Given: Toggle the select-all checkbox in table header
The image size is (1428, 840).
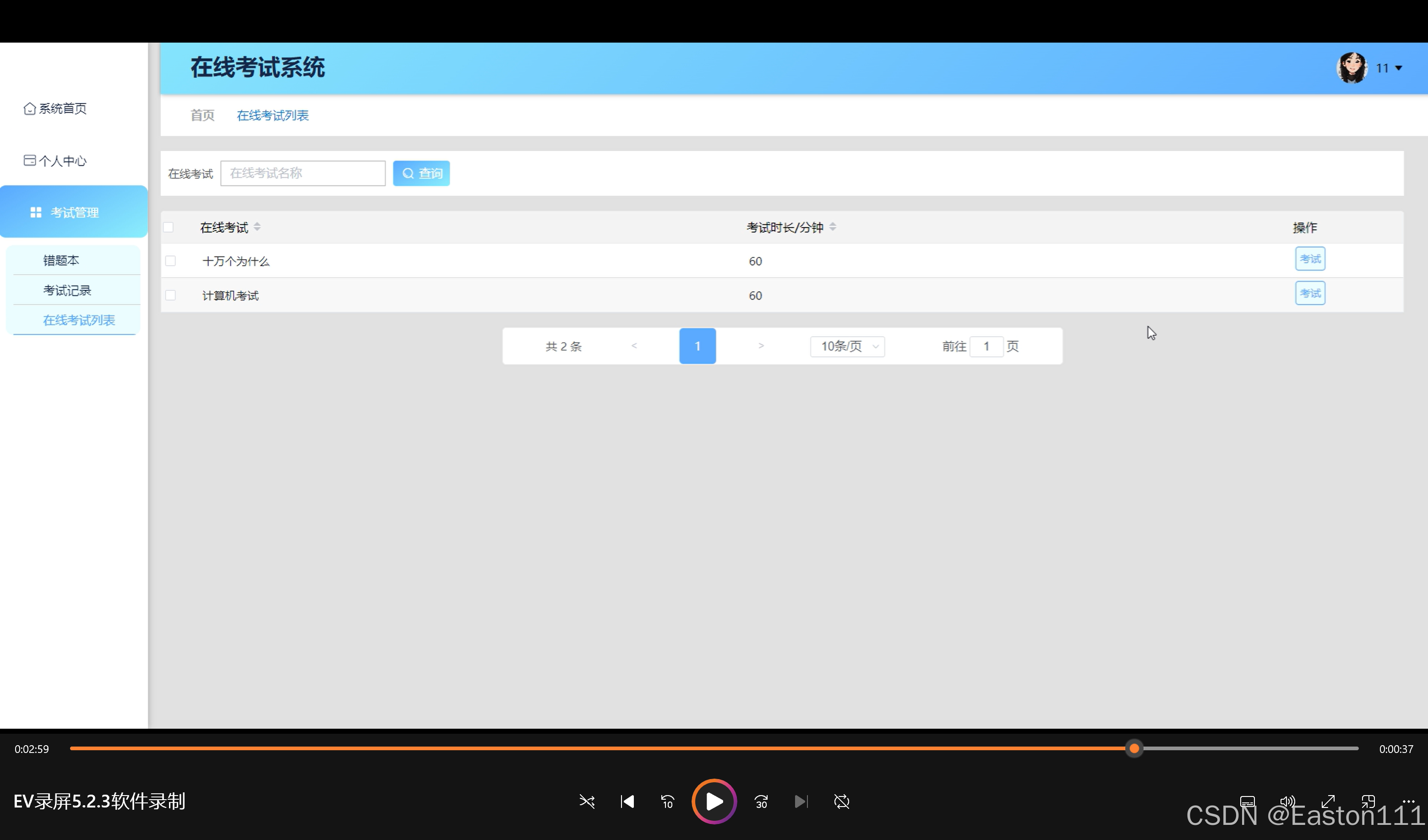Looking at the screenshot, I should [168, 227].
